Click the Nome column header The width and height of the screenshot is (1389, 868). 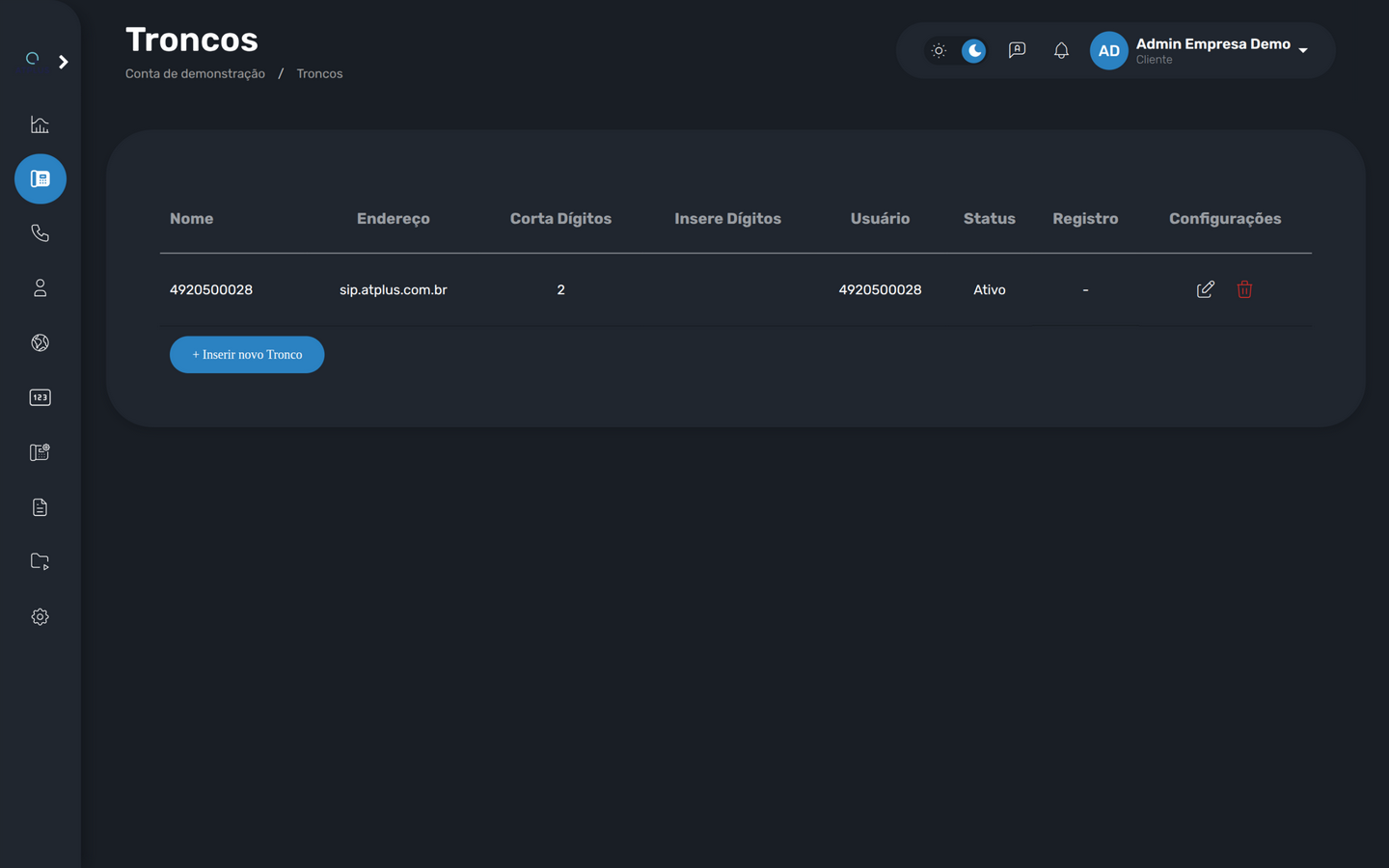191,219
